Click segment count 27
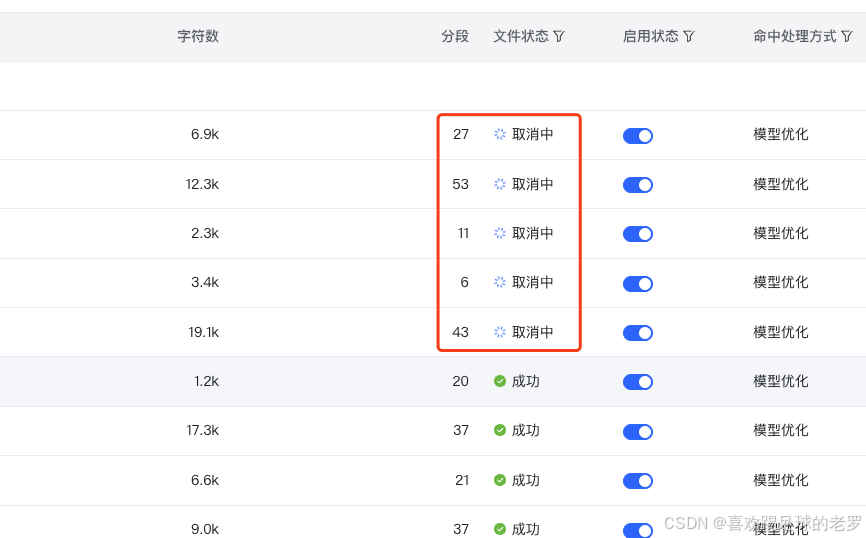Screen dimensions: 866x538 click(461, 134)
